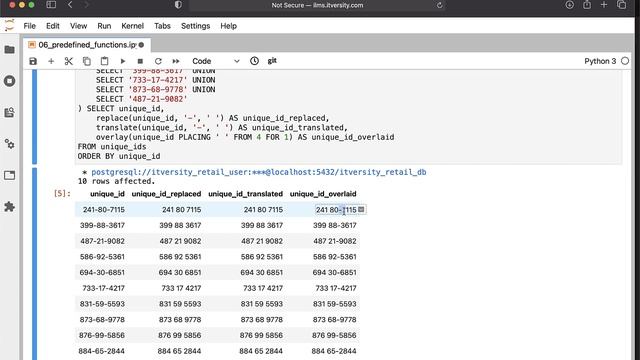Click the kernel status circle indicator

point(625,61)
